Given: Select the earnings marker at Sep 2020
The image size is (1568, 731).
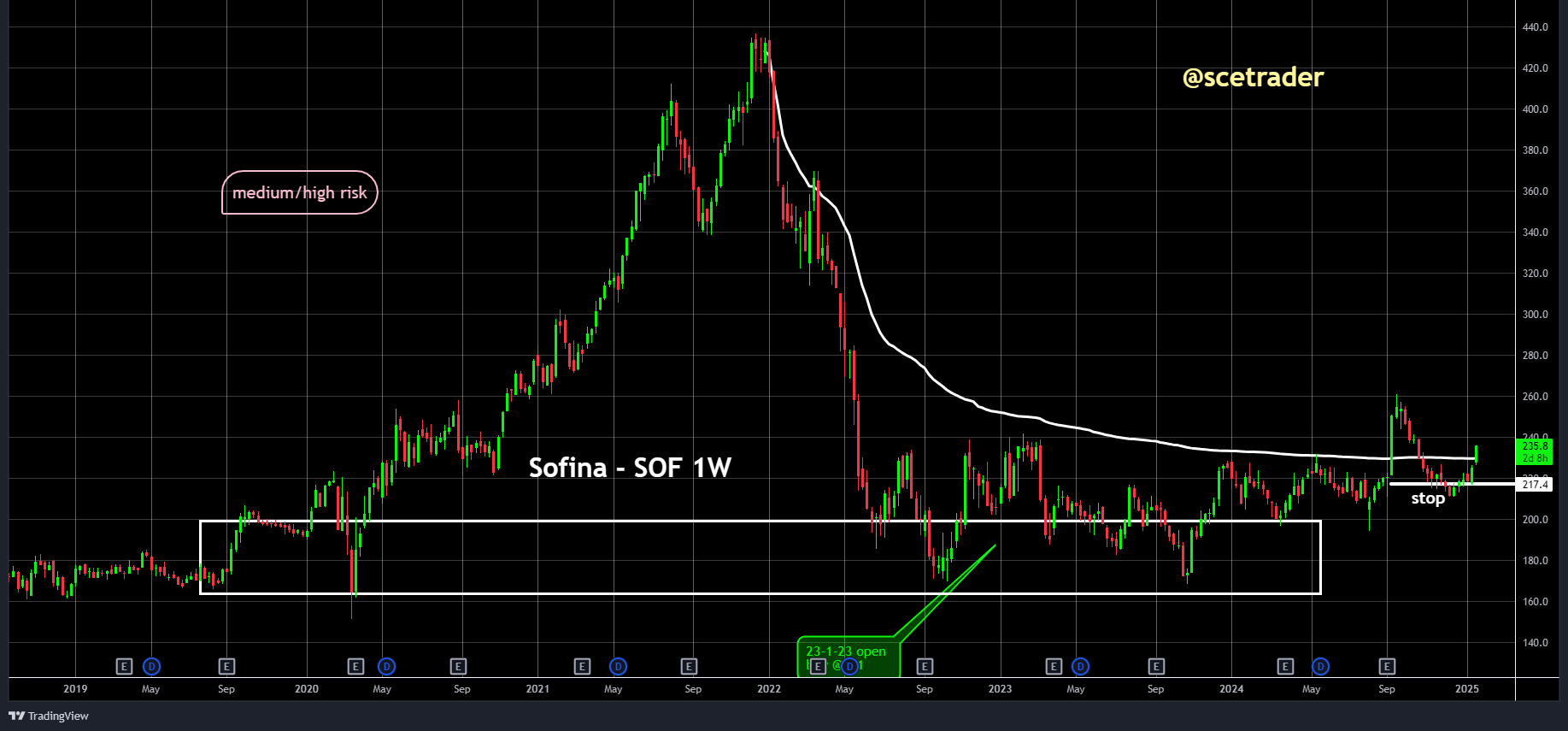Looking at the screenshot, I should (x=458, y=666).
